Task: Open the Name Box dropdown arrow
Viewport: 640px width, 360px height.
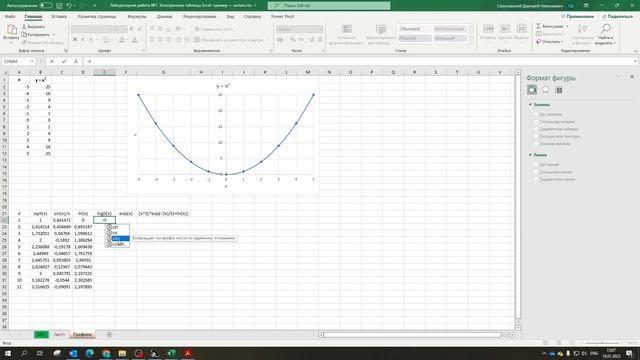Action: (32, 61)
